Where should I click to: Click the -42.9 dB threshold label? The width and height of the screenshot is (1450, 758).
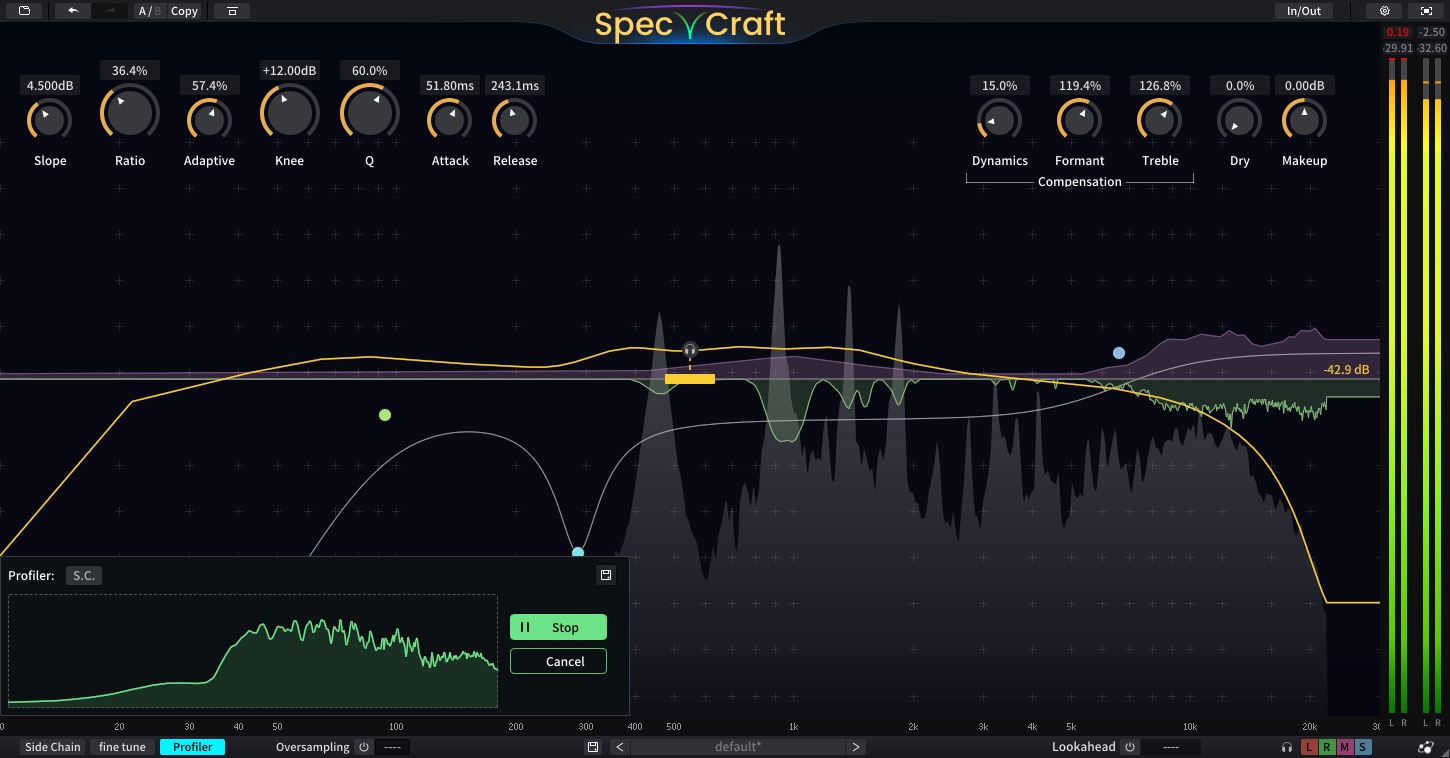pos(1346,370)
